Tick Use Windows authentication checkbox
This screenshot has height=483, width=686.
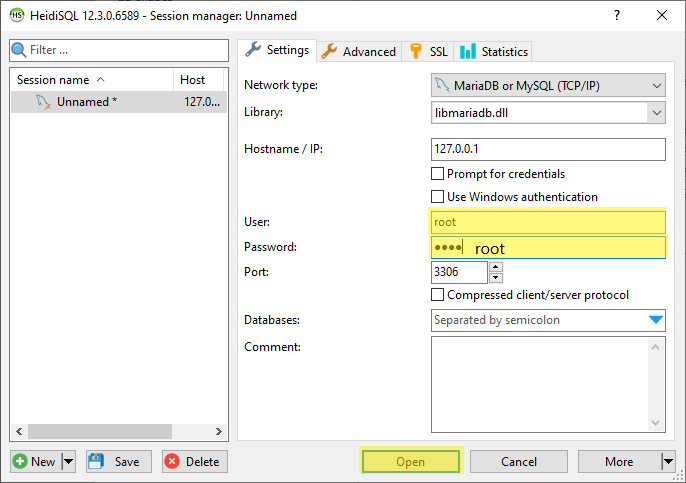coord(438,196)
